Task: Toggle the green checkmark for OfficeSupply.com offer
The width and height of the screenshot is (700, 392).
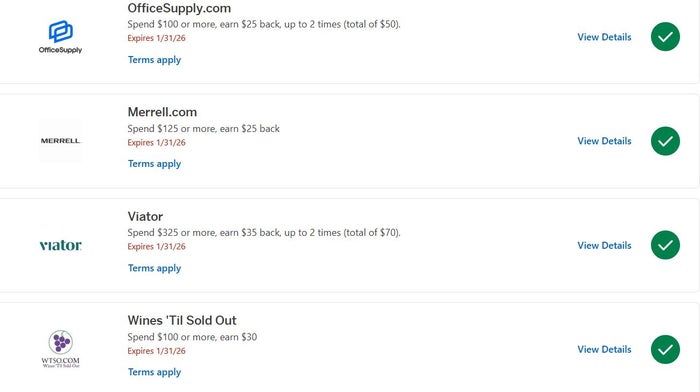Action: 665,37
